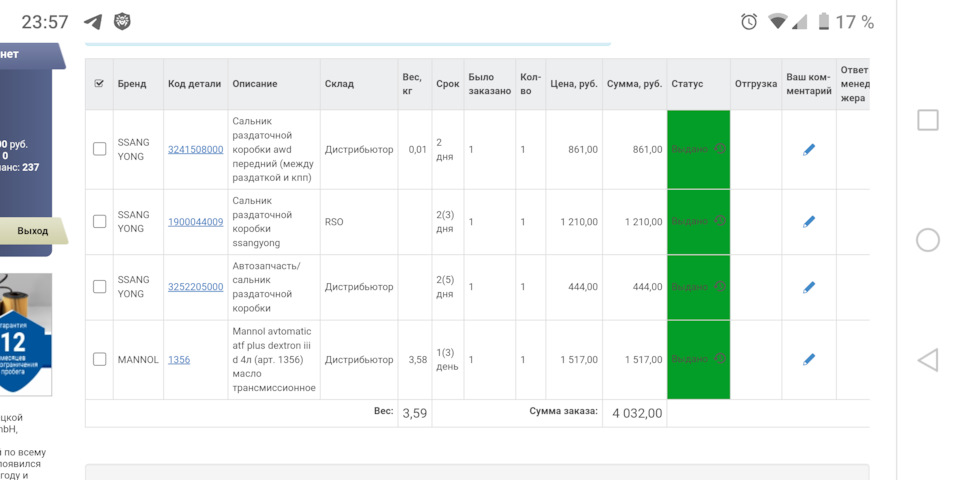
Task: Open status history for part 3252205000
Action: point(720,287)
